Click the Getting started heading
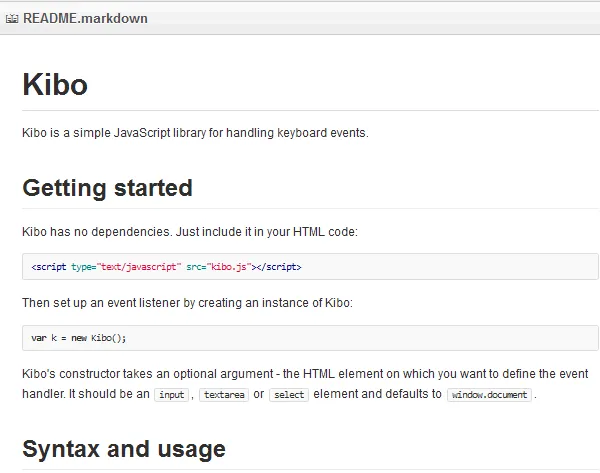 (107, 188)
